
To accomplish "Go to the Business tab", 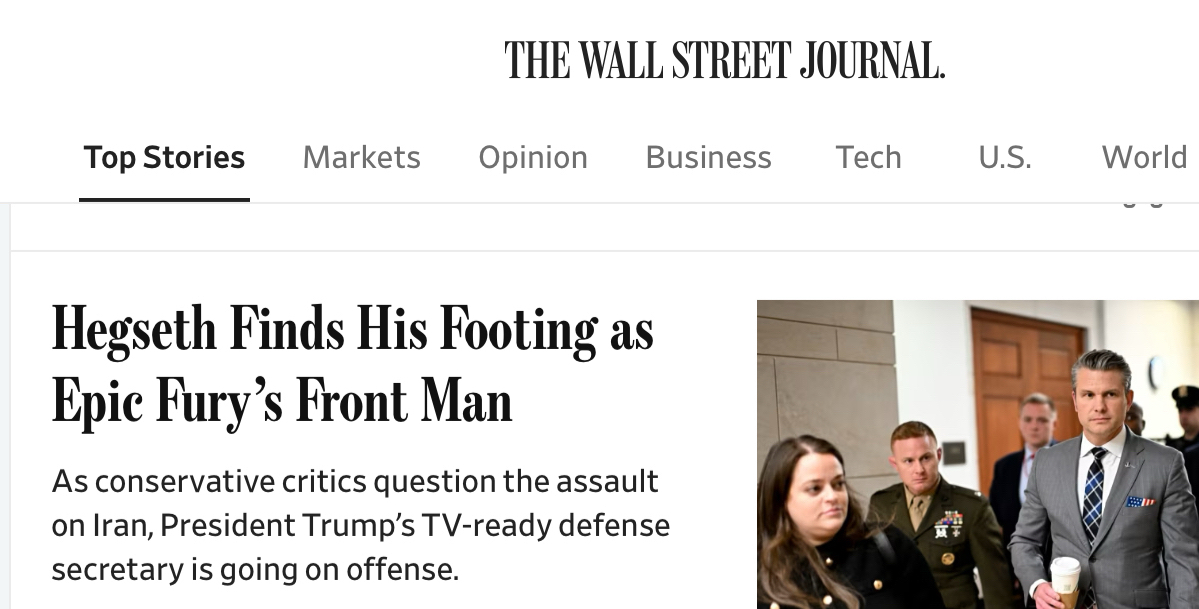I will (708, 157).
